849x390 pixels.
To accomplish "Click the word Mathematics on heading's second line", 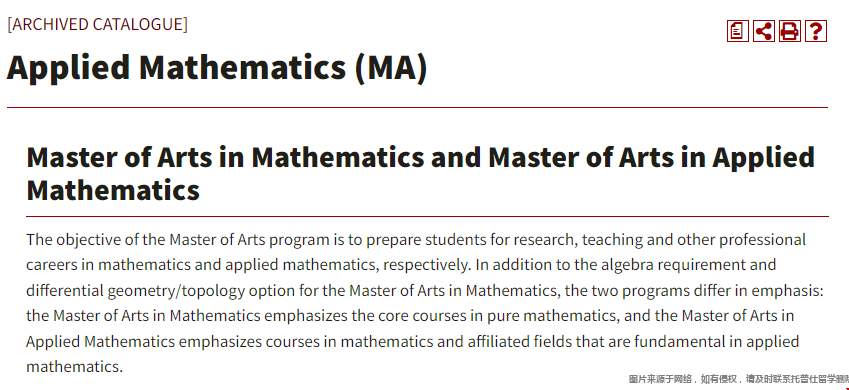I will (x=113, y=191).
